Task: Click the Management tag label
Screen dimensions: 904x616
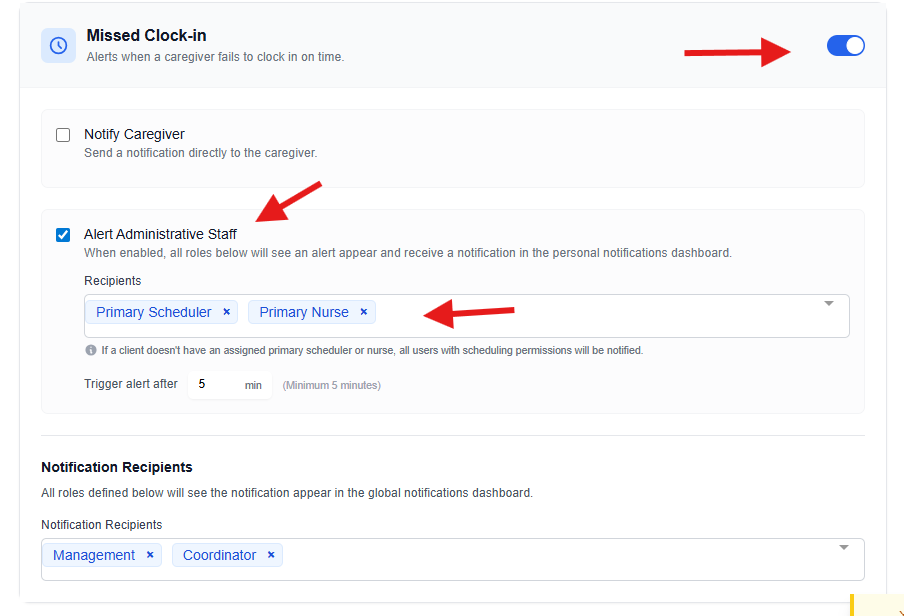Action: [x=94, y=555]
